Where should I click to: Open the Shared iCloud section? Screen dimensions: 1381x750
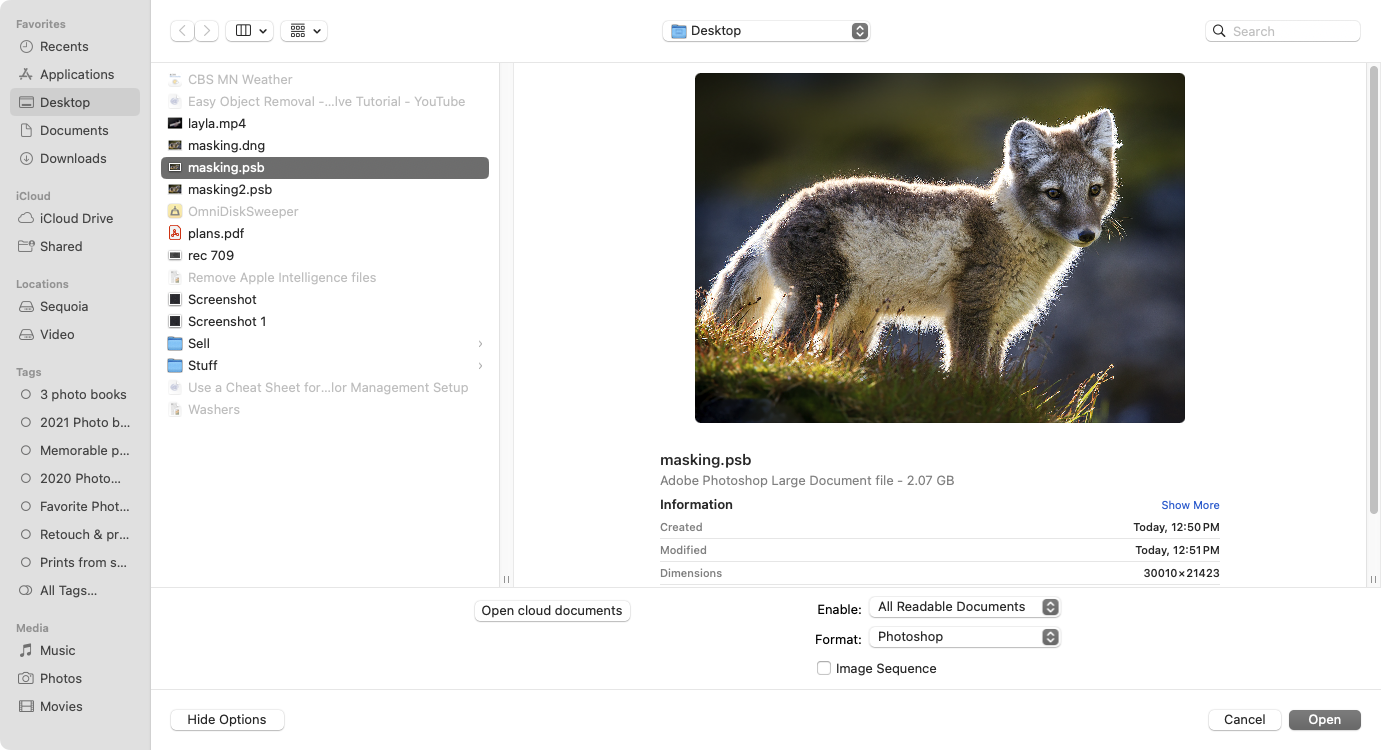58,246
